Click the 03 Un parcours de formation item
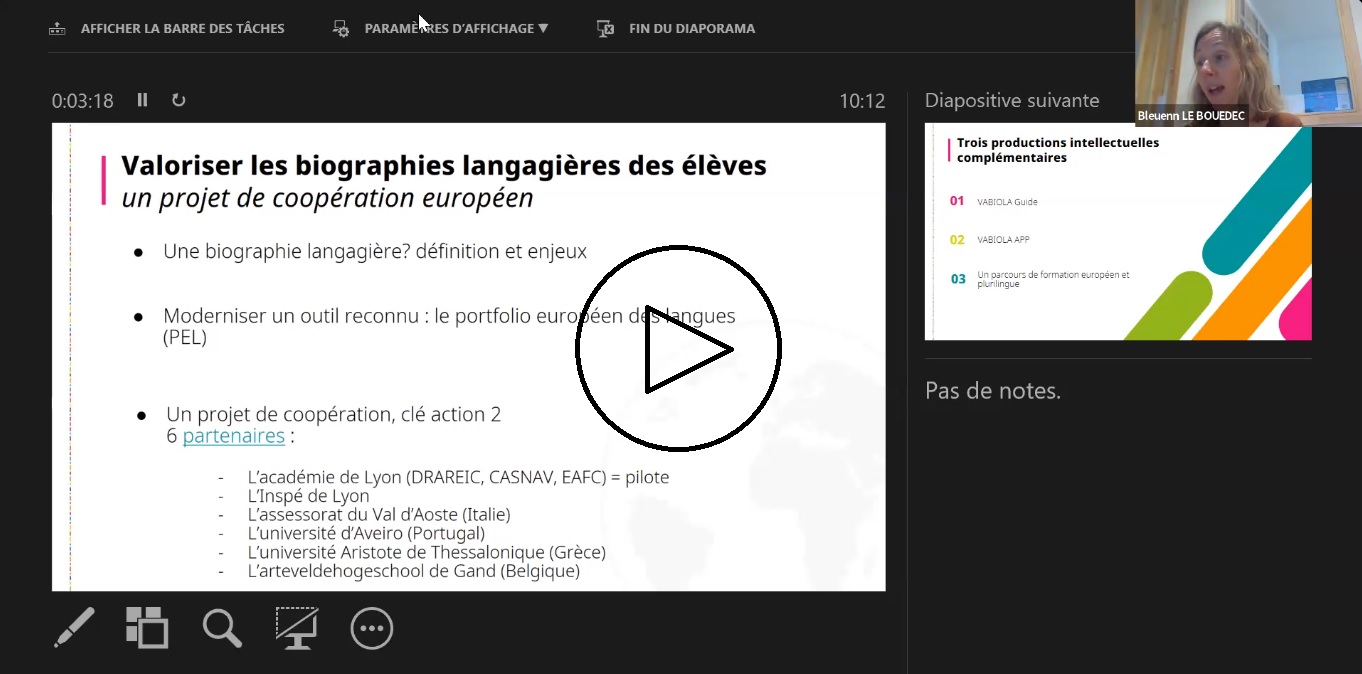This screenshot has height=674, width=1362. click(1040, 279)
